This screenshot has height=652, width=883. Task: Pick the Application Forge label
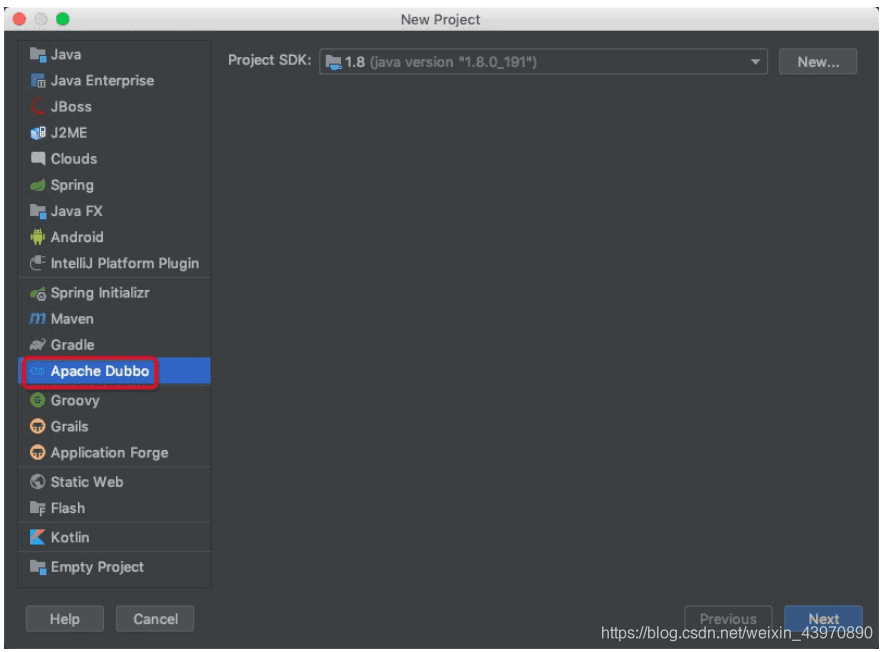[110, 453]
